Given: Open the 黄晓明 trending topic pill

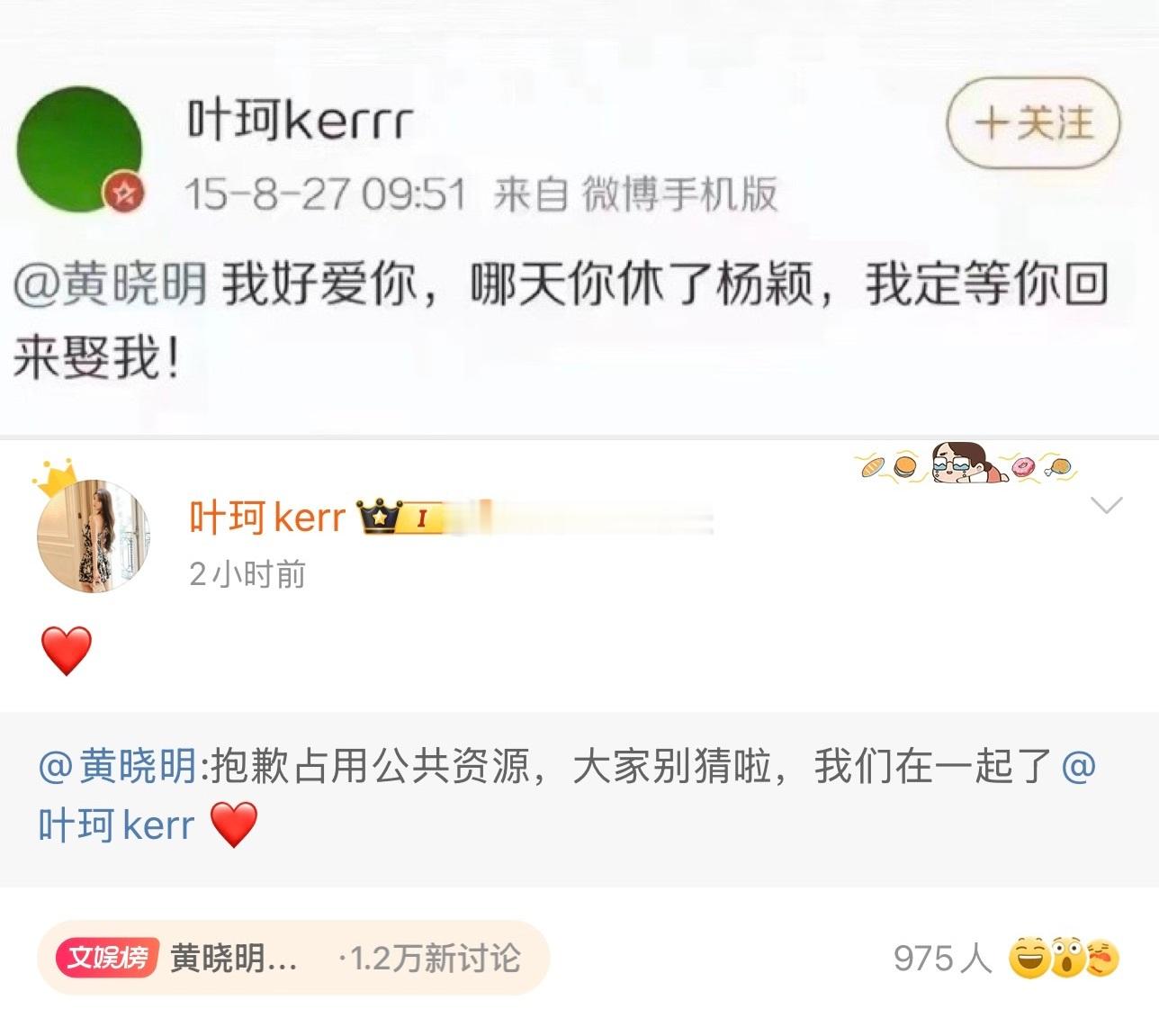Looking at the screenshot, I should pos(293,958).
